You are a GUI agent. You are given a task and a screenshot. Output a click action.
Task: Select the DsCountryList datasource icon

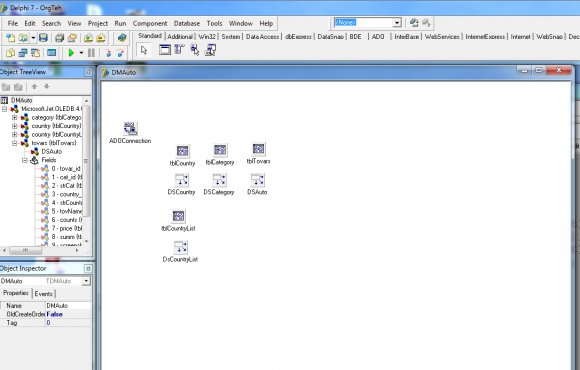pyautogui.click(x=181, y=247)
